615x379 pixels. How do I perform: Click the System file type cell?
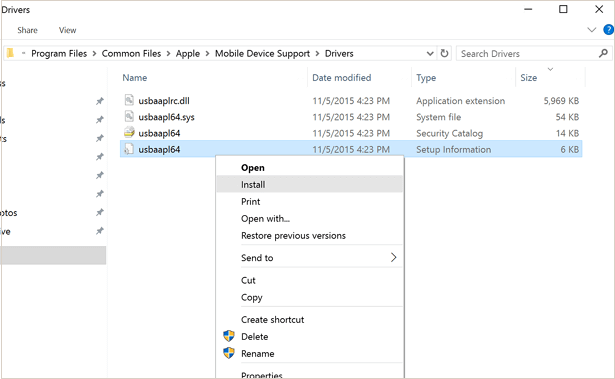point(439,117)
